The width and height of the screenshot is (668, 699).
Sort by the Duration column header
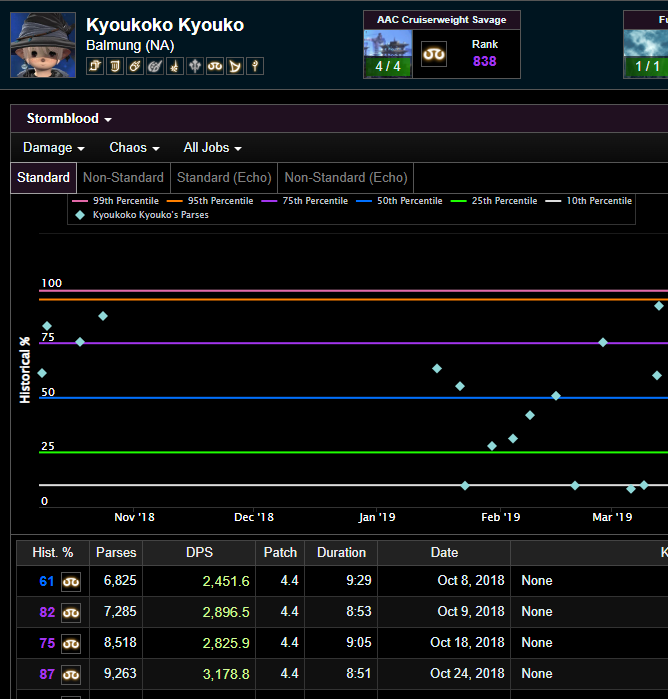341,553
